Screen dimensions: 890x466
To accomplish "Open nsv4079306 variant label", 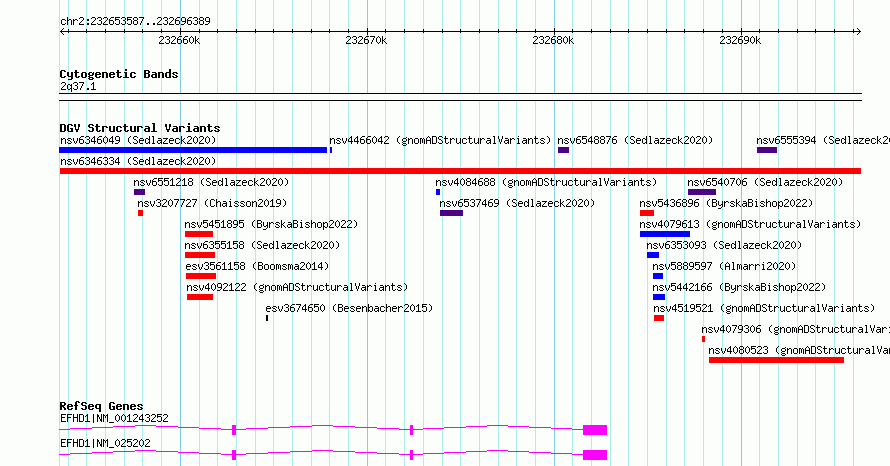I will pos(795,329).
